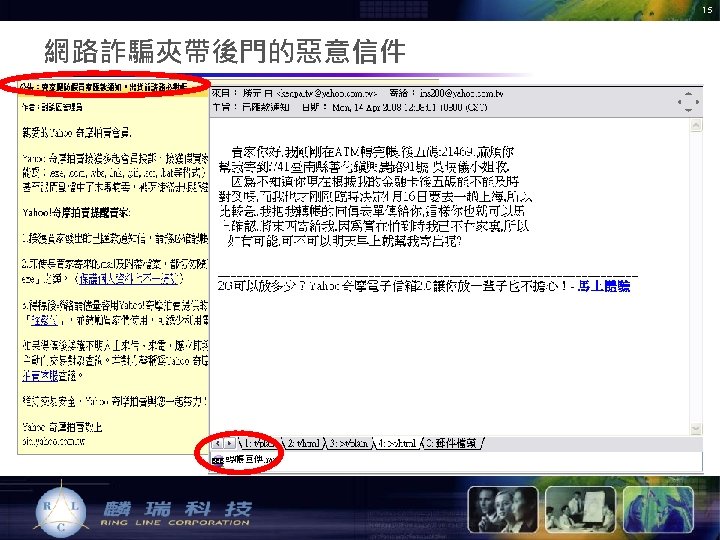This screenshot has height=540, width=720.
Task: Open the attachment file icon below the tabs
Action: click(218, 460)
